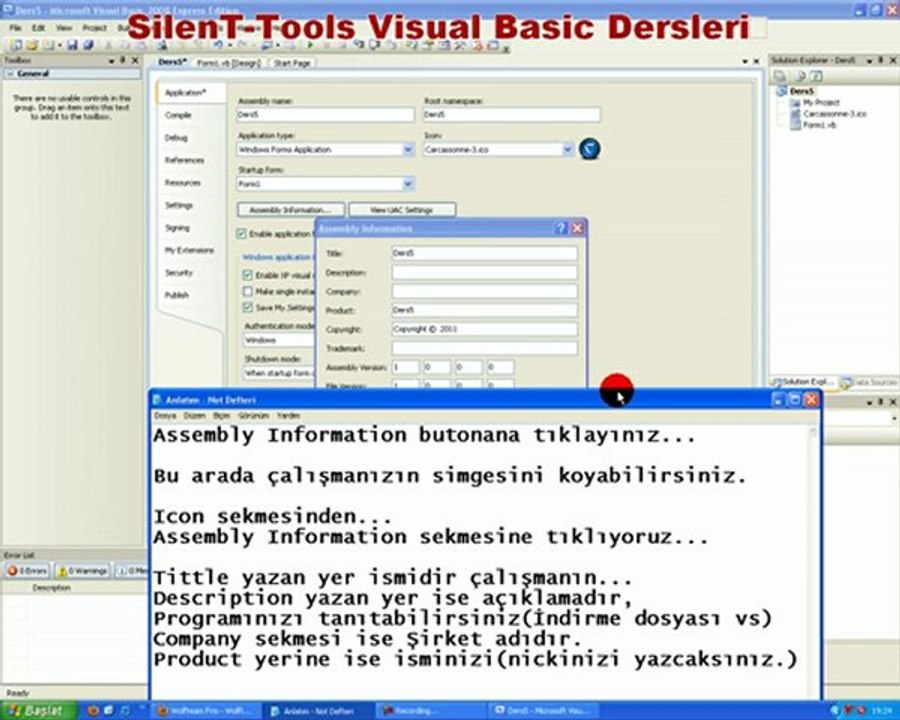Open the View menu in Visual Basic
This screenshot has width=900, height=720.
pyautogui.click(x=64, y=28)
